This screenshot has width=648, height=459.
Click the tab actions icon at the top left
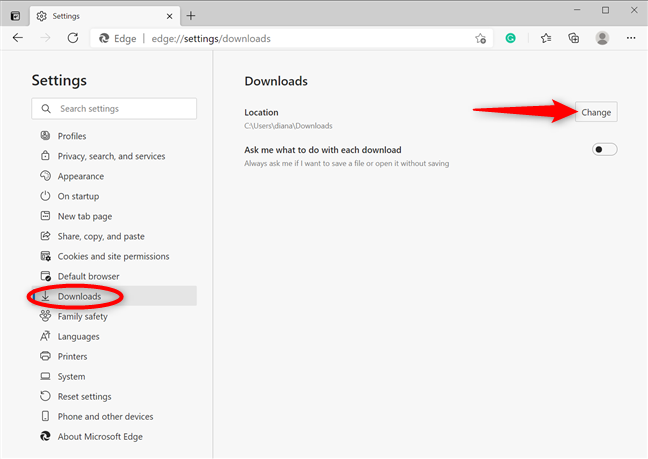click(15, 16)
